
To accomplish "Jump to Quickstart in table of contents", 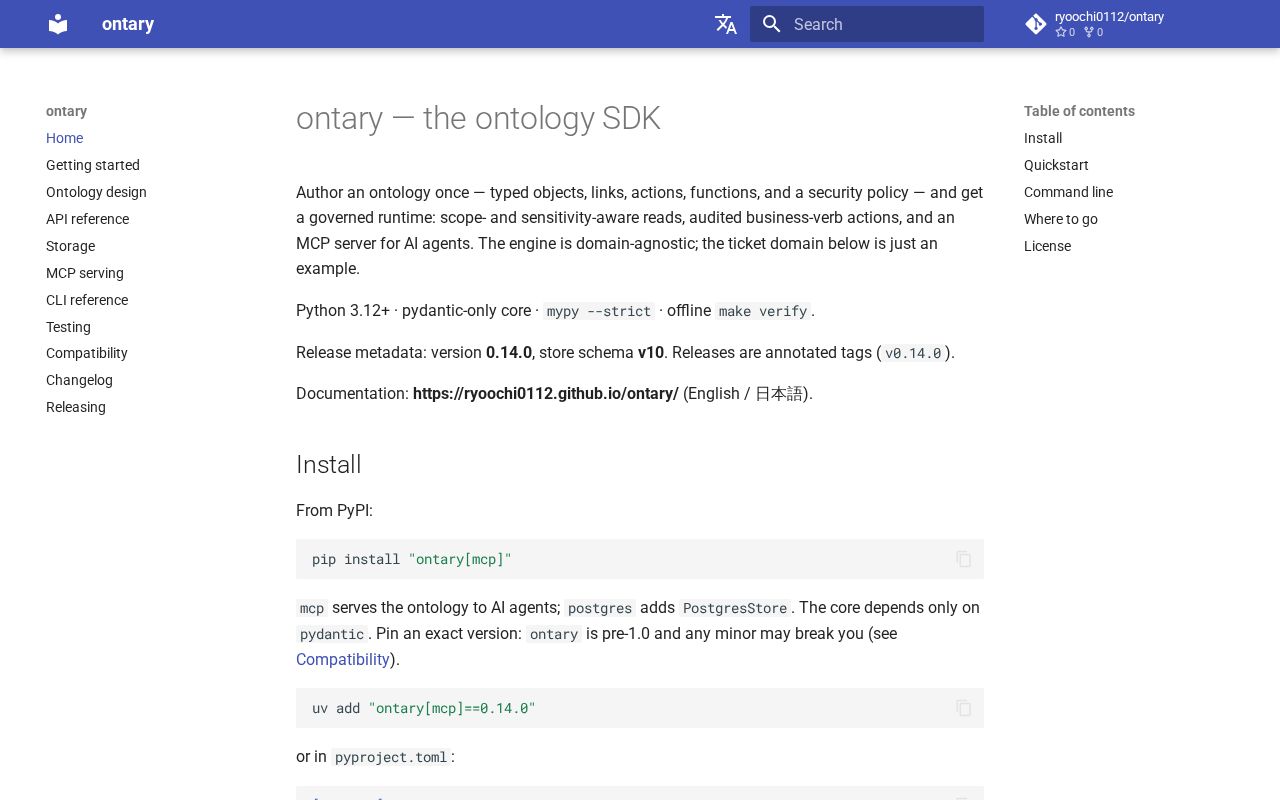I will 1056,165.
